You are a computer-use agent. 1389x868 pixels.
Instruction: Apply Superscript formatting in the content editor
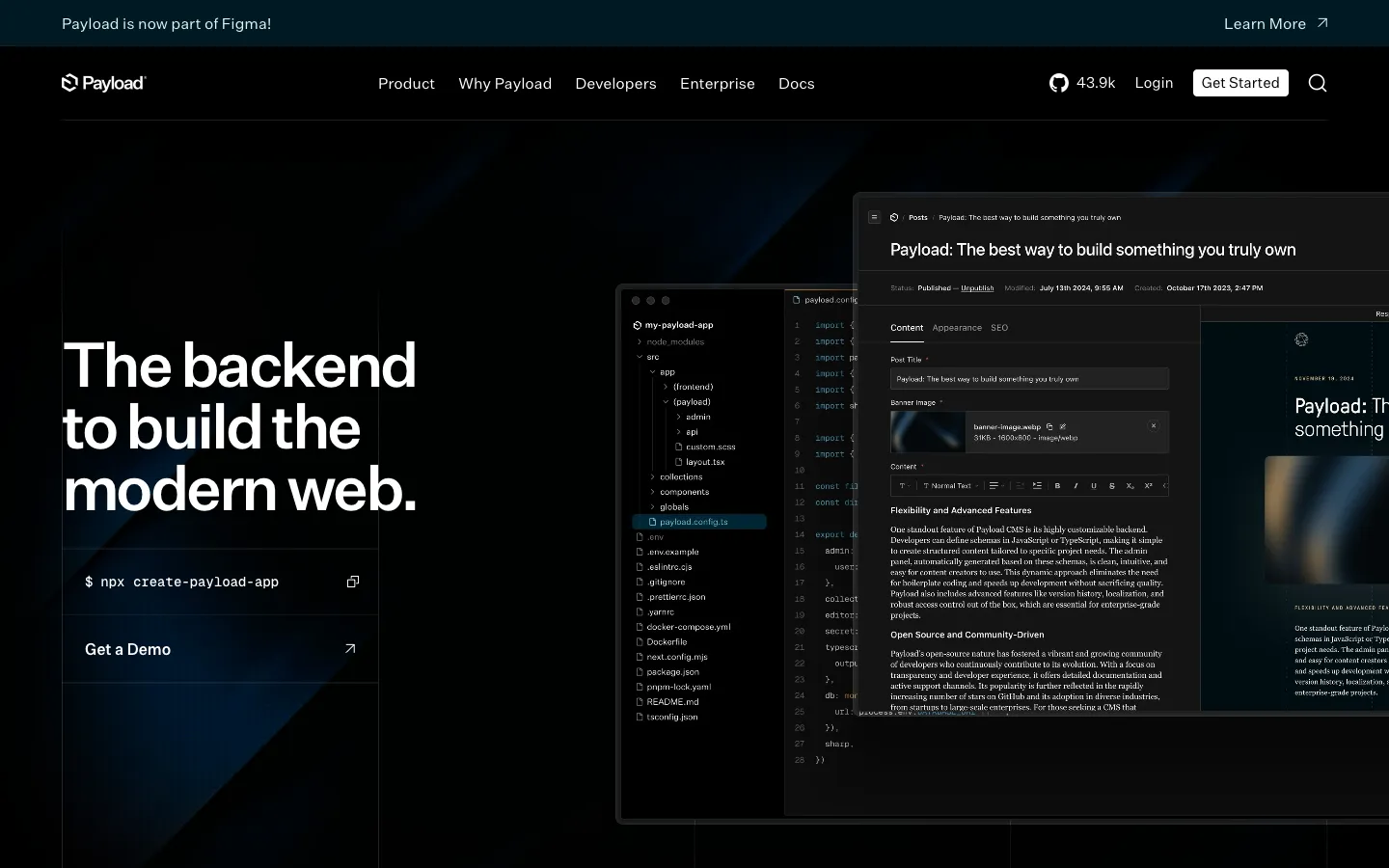pyautogui.click(x=1148, y=486)
